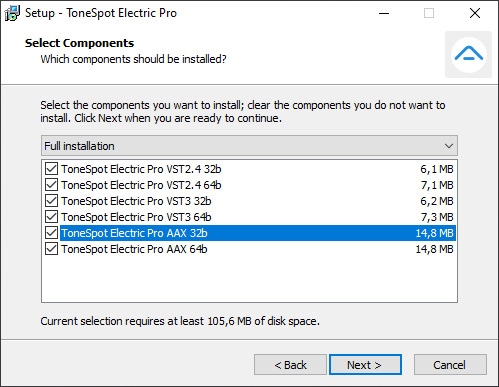Click the dropdown chevron arrow for installation type
Screen dimensions: 499x387
[x=449, y=146]
